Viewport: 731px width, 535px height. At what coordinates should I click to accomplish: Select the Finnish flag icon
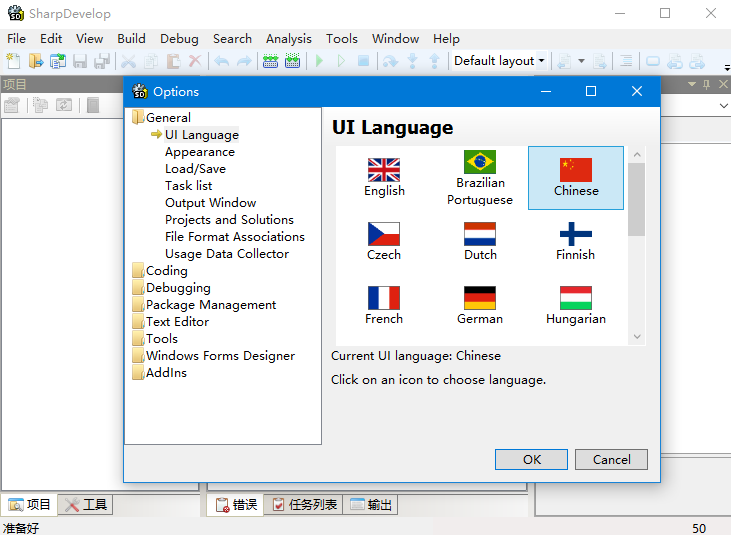(x=576, y=234)
